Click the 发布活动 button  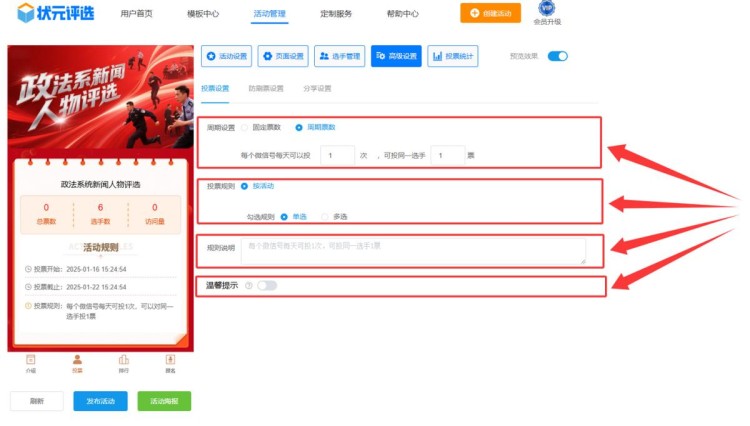point(100,401)
